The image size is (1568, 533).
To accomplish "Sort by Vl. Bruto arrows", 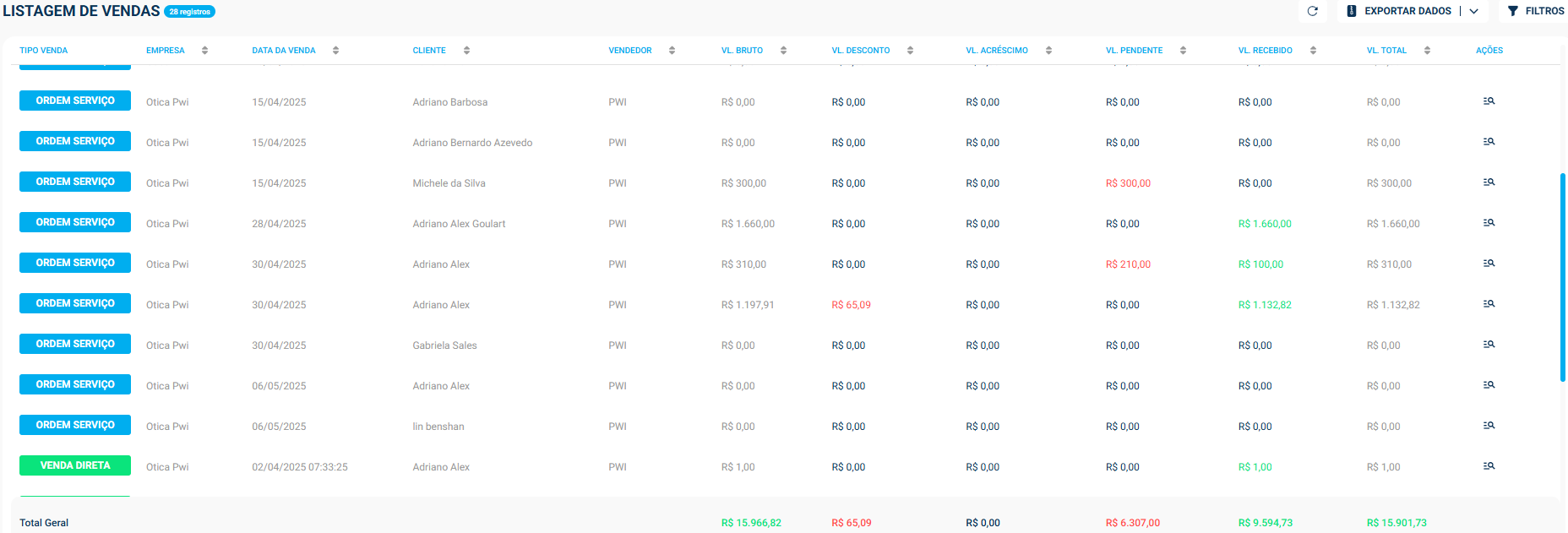I will [783, 51].
